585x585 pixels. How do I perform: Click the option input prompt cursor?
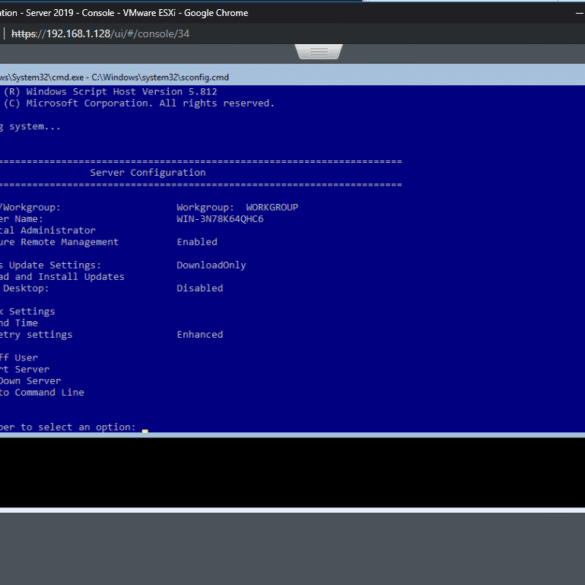point(145,431)
